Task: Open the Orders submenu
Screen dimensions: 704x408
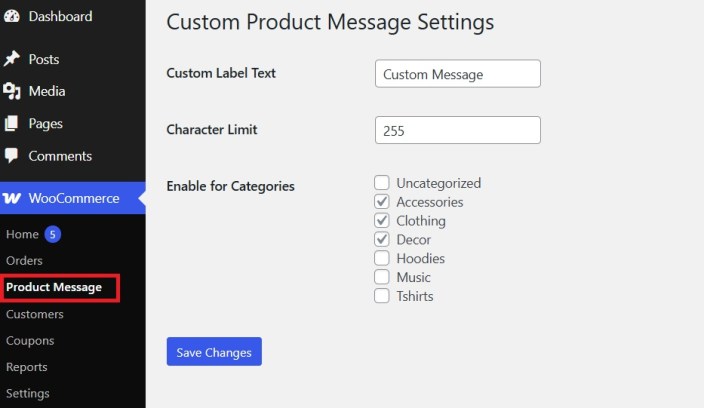Action: [x=24, y=261]
